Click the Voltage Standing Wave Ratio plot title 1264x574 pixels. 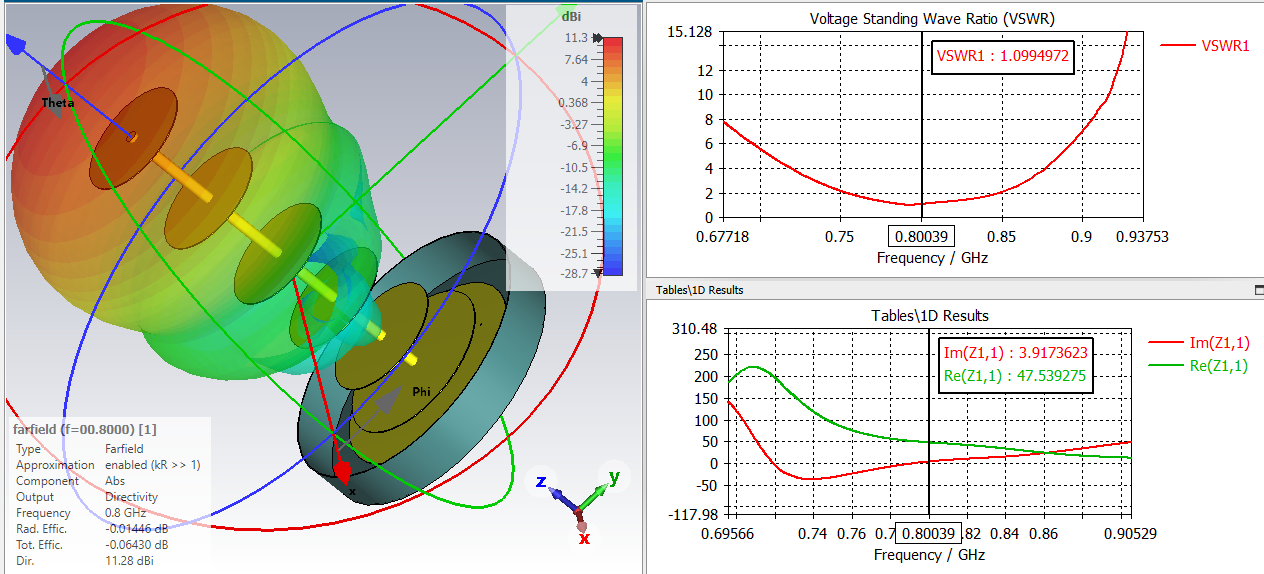tap(932, 18)
